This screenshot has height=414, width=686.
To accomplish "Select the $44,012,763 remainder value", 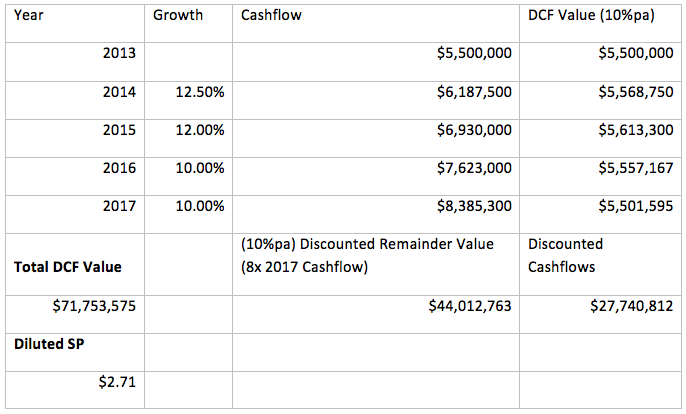I will (x=469, y=305).
